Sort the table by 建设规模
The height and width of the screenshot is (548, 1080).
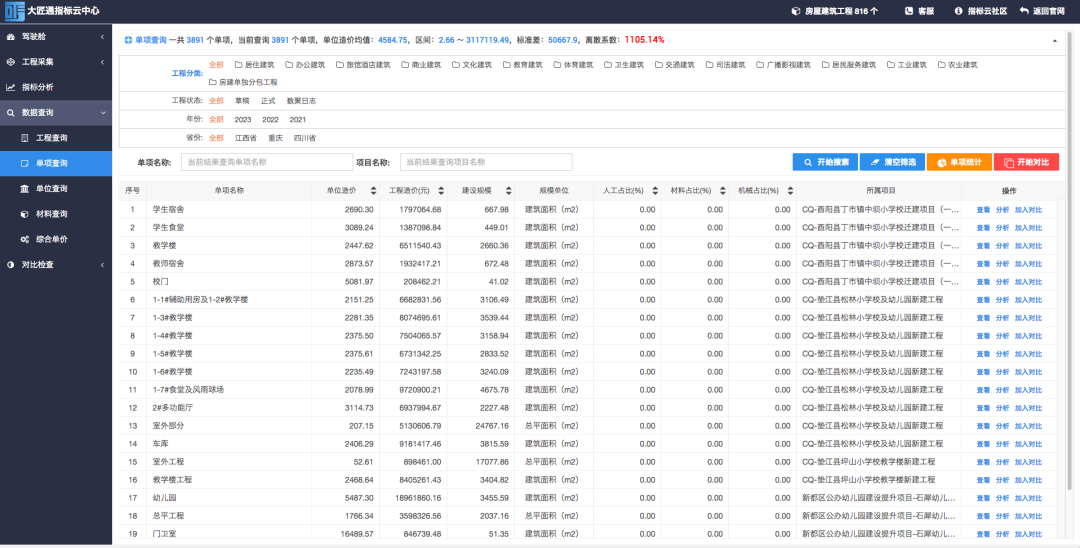[508, 191]
